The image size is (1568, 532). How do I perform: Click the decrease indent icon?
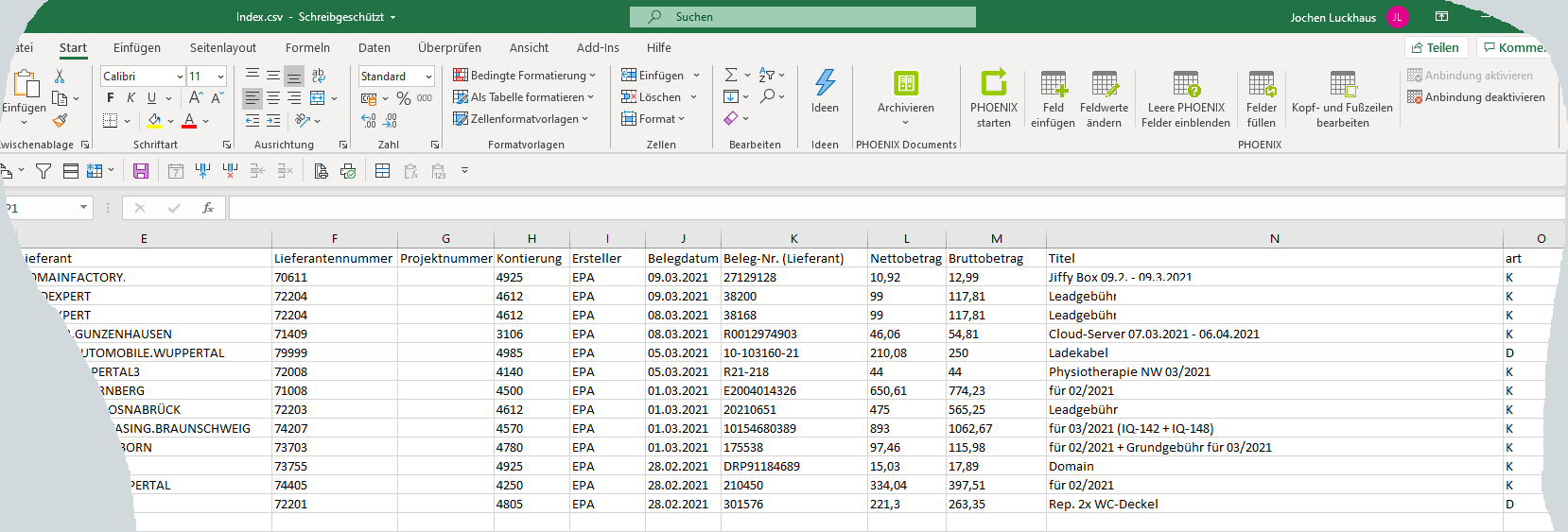pos(253,121)
